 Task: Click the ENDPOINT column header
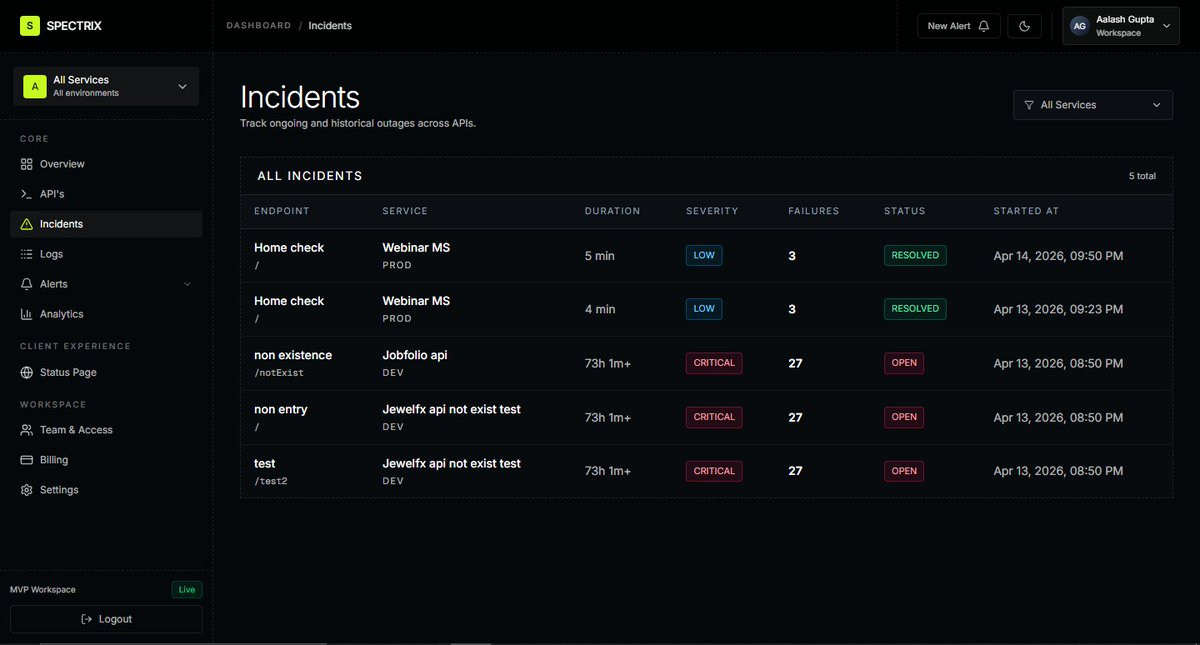282,211
